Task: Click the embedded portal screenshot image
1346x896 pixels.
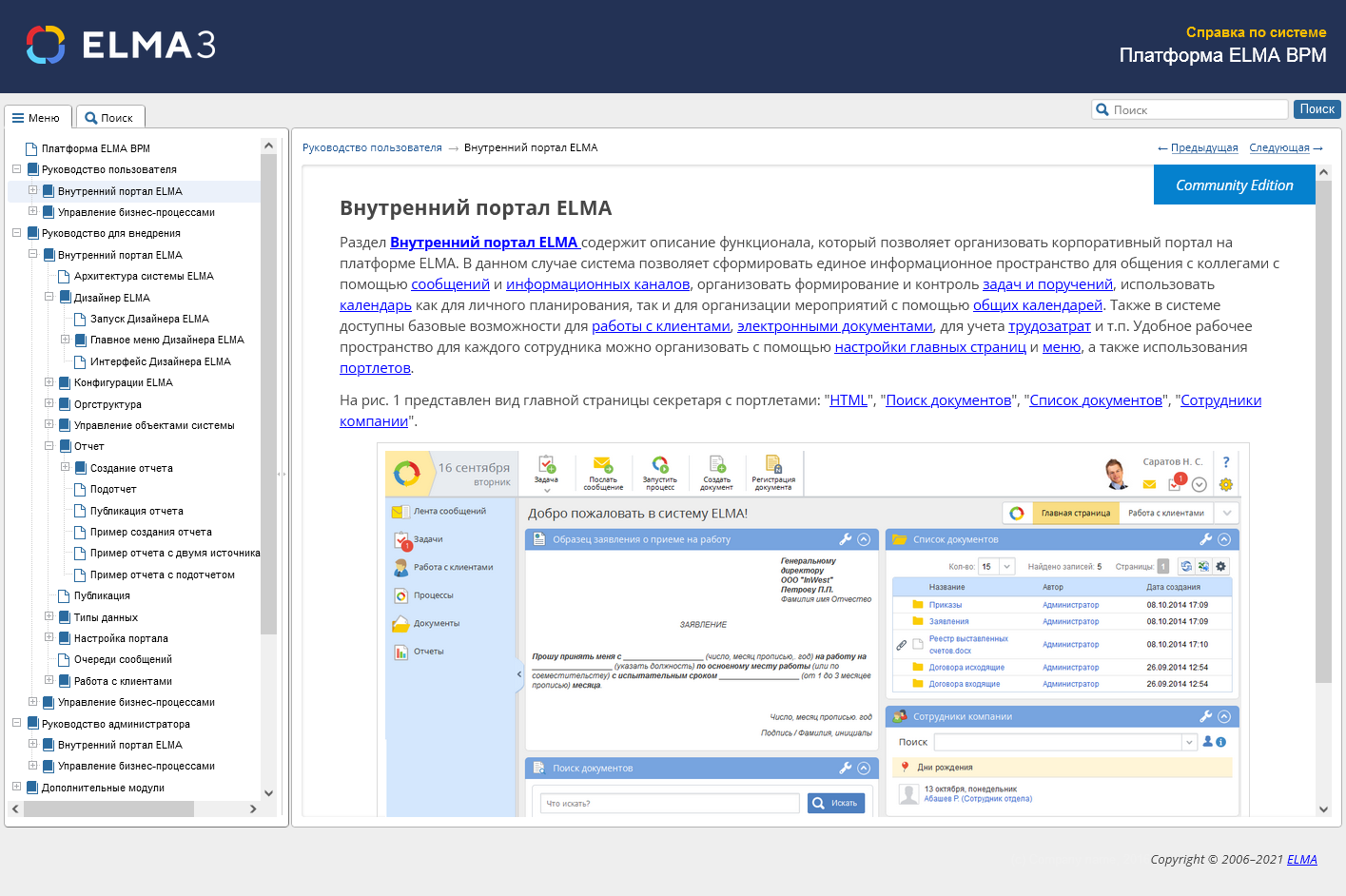Action: click(813, 630)
